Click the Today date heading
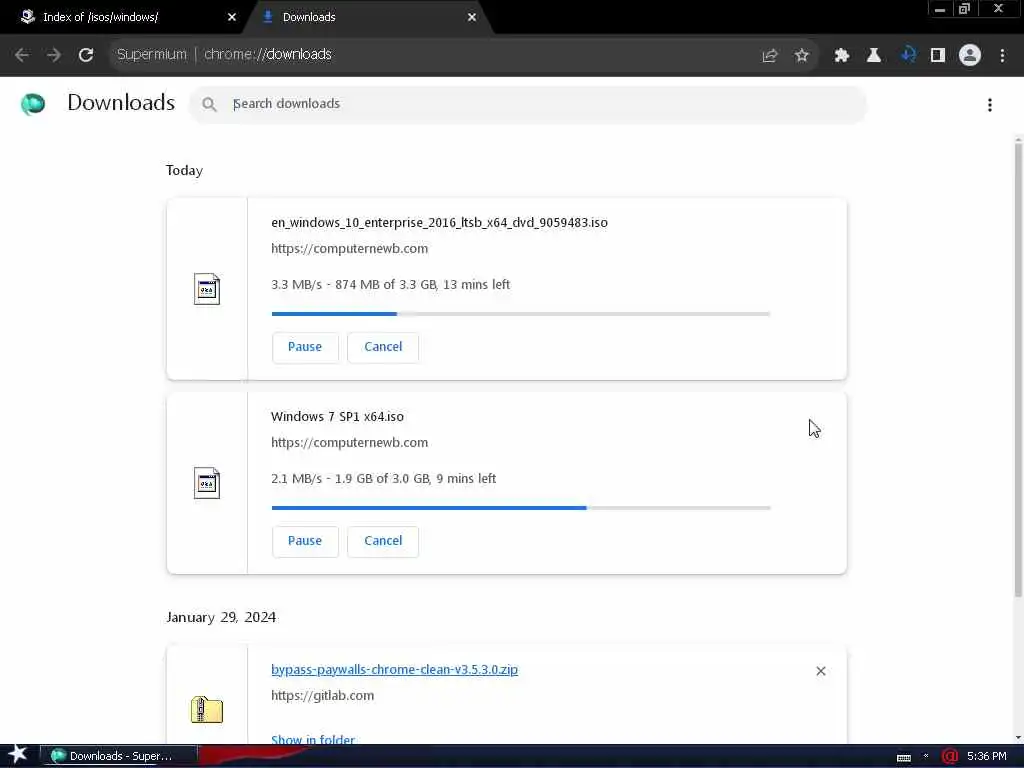Screen dimensions: 1024x768 [x=184, y=170]
